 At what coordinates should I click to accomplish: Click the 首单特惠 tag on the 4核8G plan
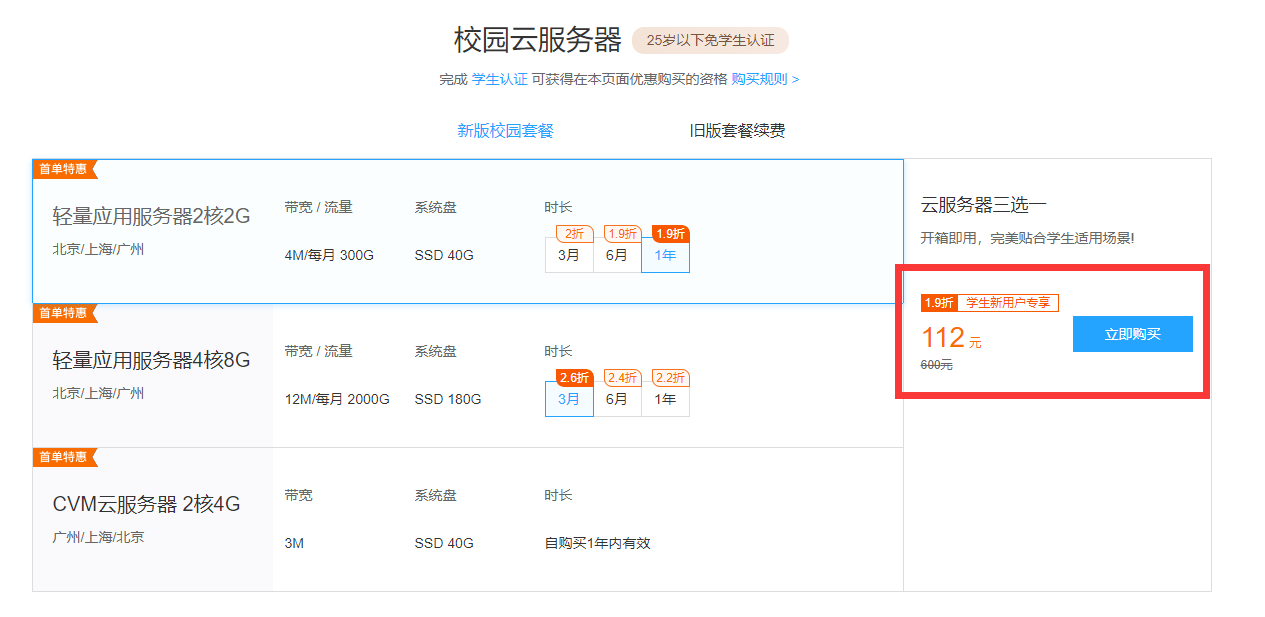tap(64, 313)
